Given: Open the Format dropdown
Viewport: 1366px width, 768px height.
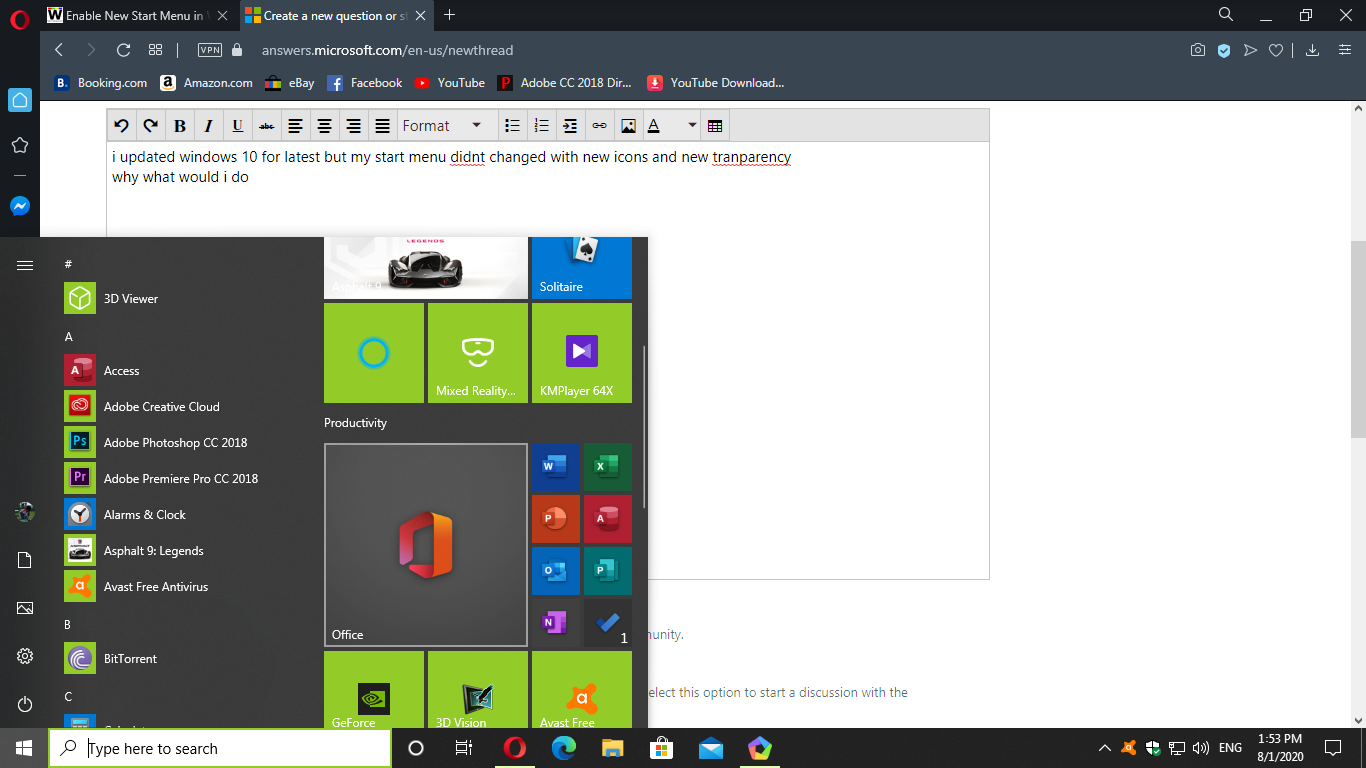Looking at the screenshot, I should click(442, 126).
